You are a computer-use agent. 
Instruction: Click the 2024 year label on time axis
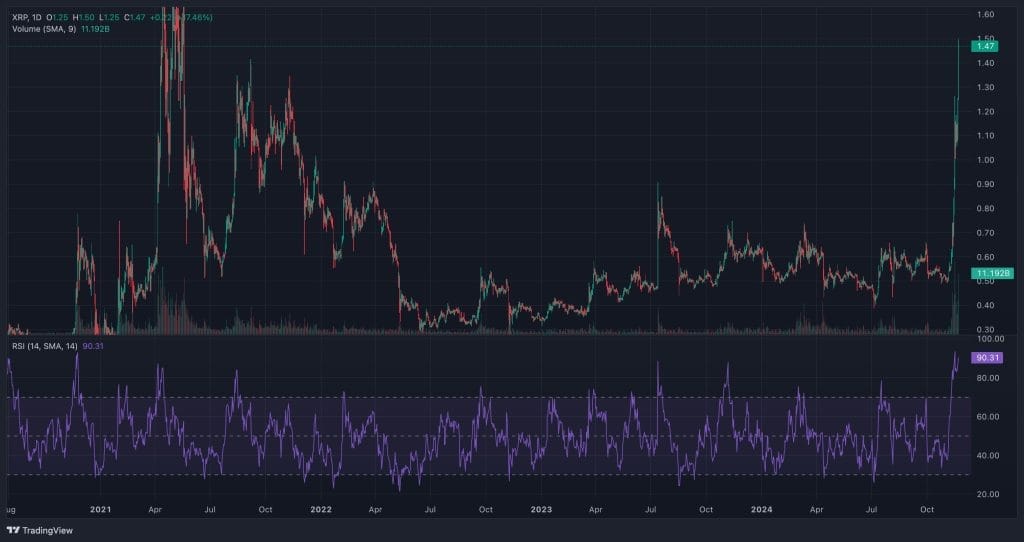point(761,509)
